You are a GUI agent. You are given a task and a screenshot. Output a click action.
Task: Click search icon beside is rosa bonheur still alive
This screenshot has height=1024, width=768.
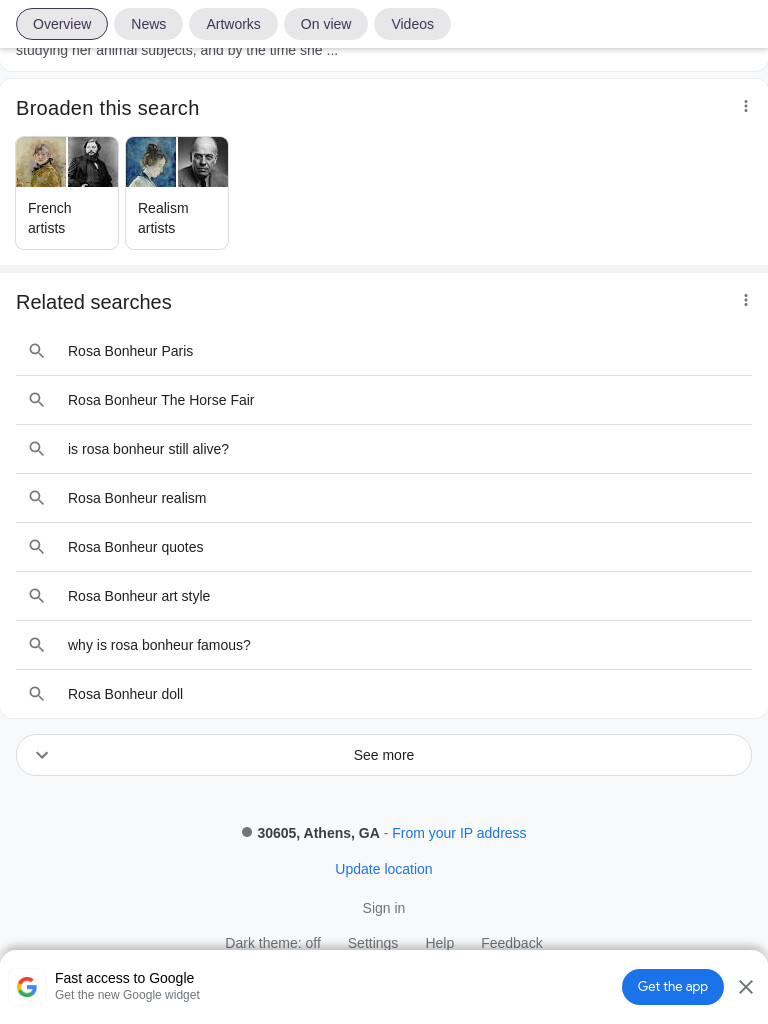click(37, 449)
